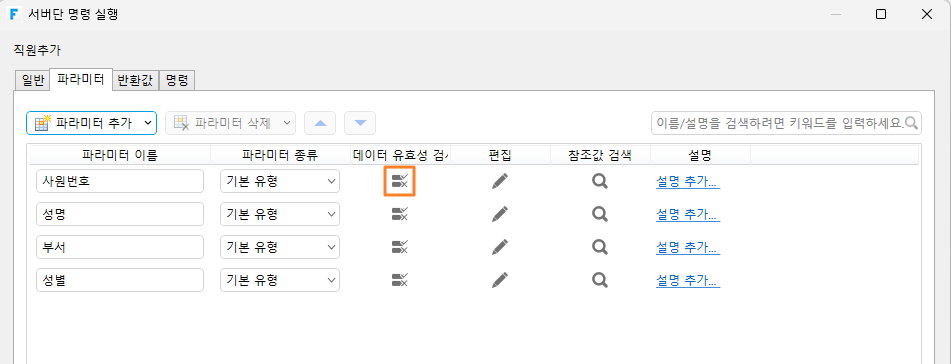Click the edit pencil for 성별
Screen dimensions: 951x364
pos(500,280)
